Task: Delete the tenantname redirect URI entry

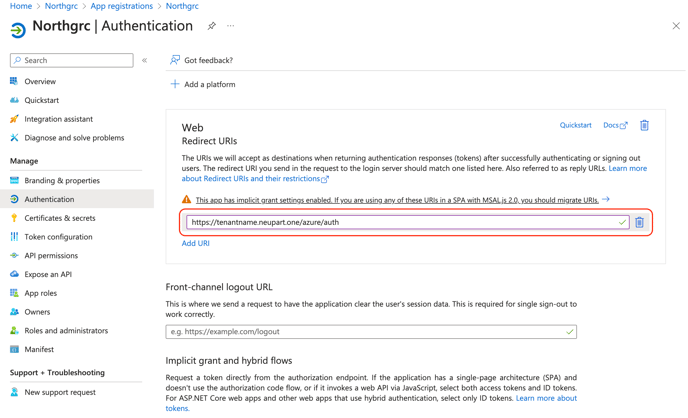Action: pyautogui.click(x=639, y=222)
